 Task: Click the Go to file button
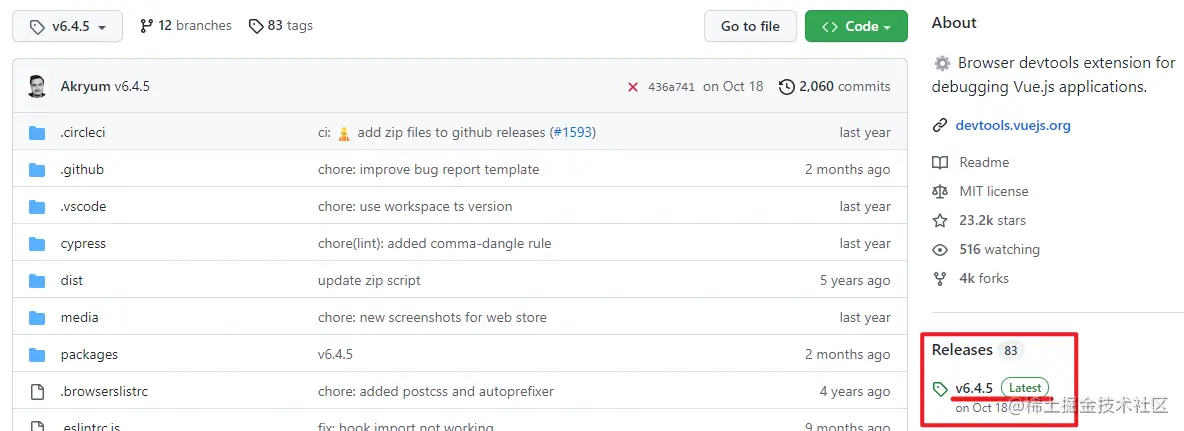750,27
